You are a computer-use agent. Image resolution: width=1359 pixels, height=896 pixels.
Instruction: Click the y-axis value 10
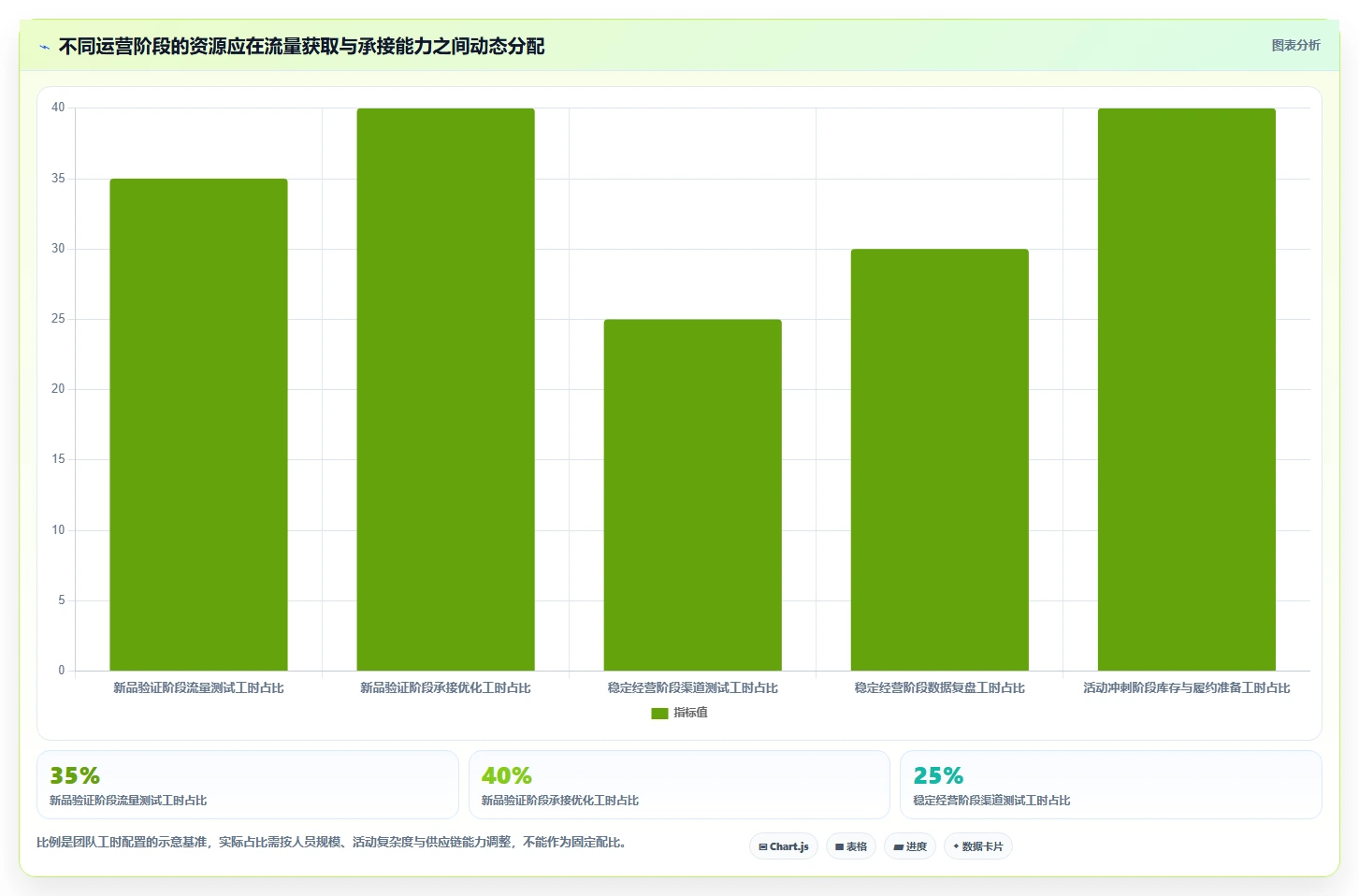coord(58,530)
